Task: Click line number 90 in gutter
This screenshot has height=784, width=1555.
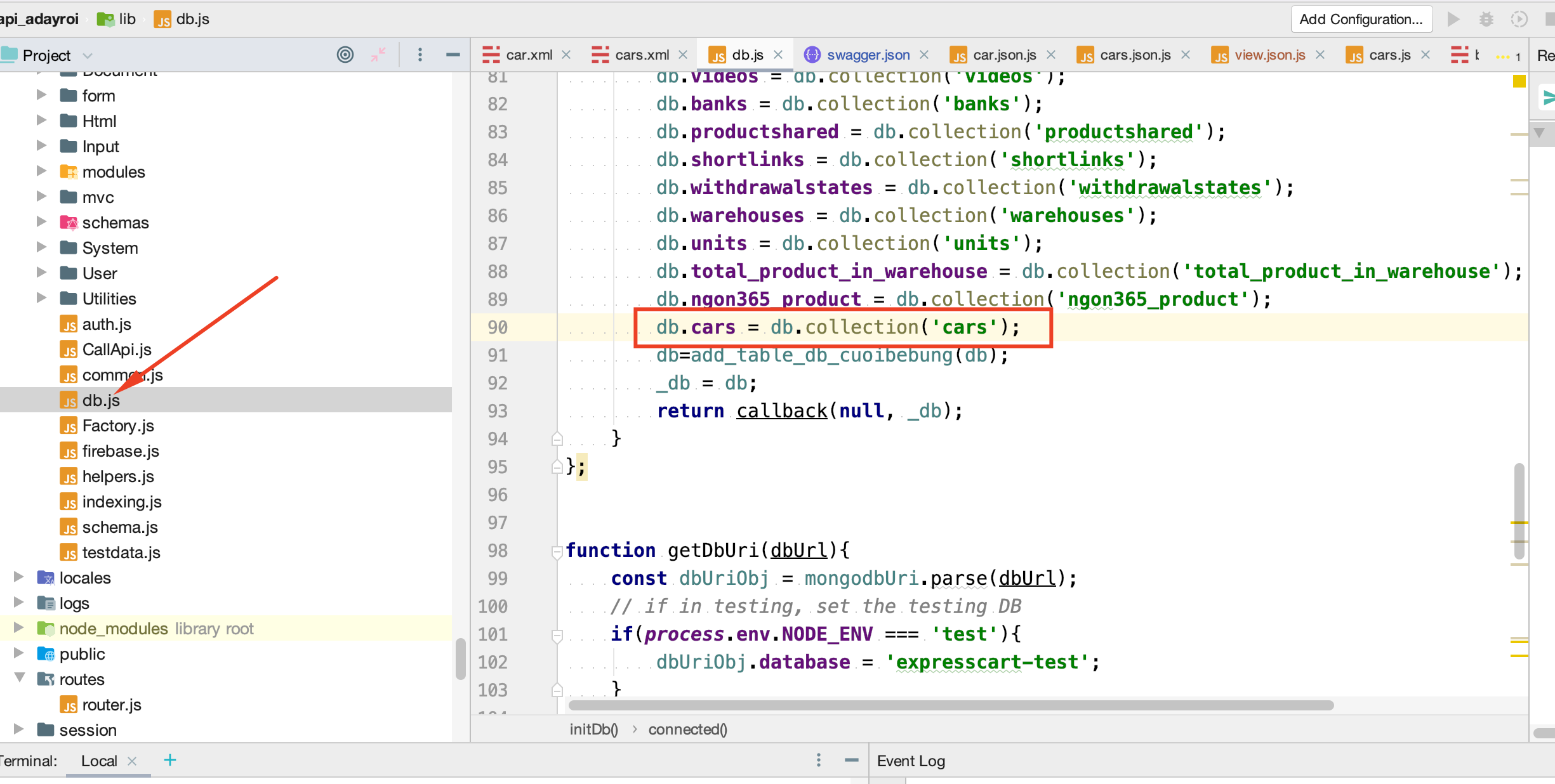Action: point(498,327)
